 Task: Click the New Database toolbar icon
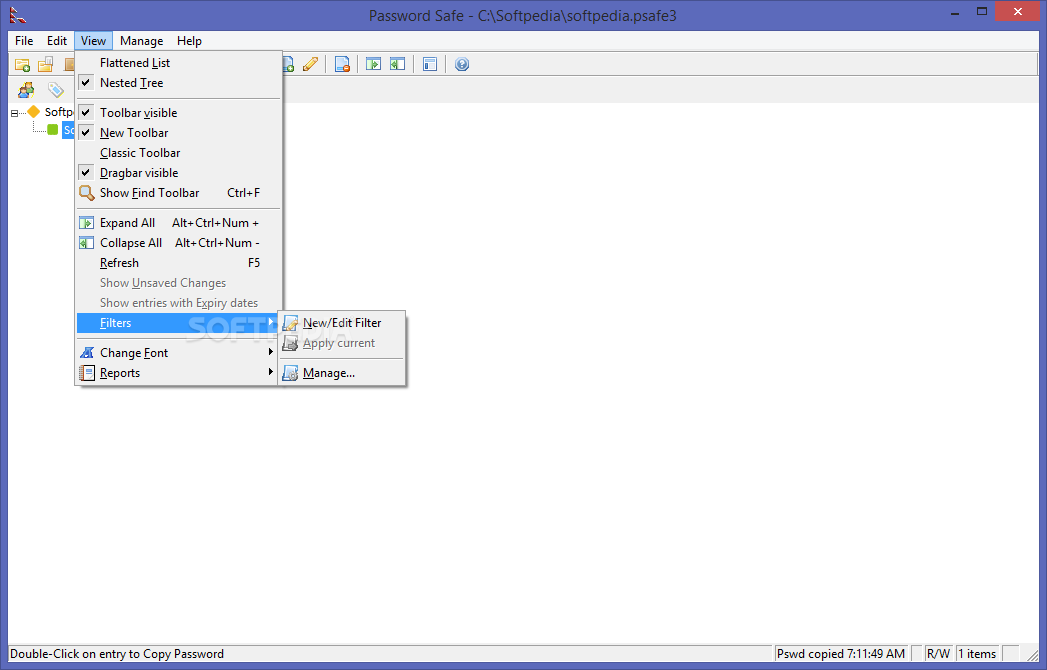point(23,65)
